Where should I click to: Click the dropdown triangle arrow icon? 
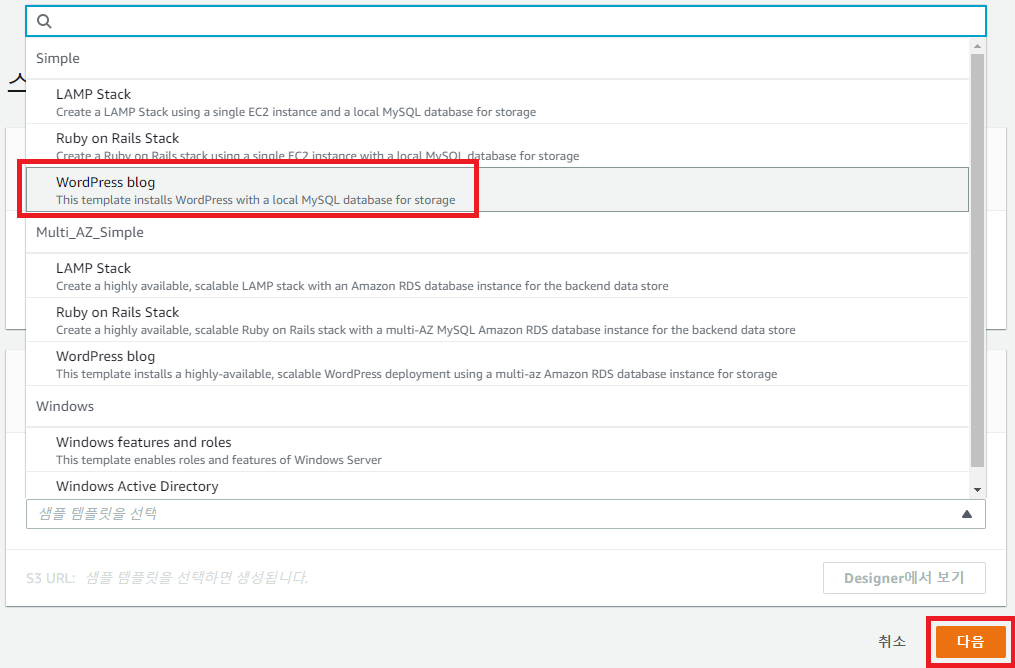[x=966, y=514]
